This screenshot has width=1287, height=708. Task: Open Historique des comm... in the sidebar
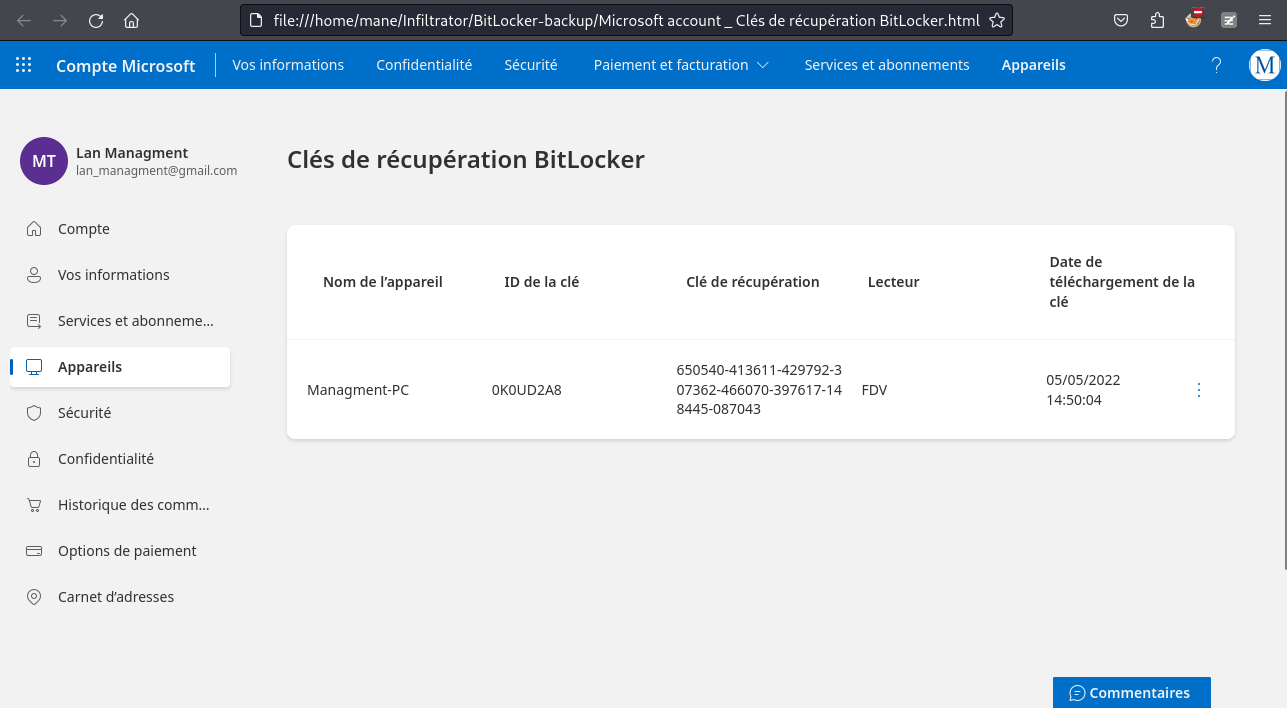pyautogui.click(x=120, y=505)
